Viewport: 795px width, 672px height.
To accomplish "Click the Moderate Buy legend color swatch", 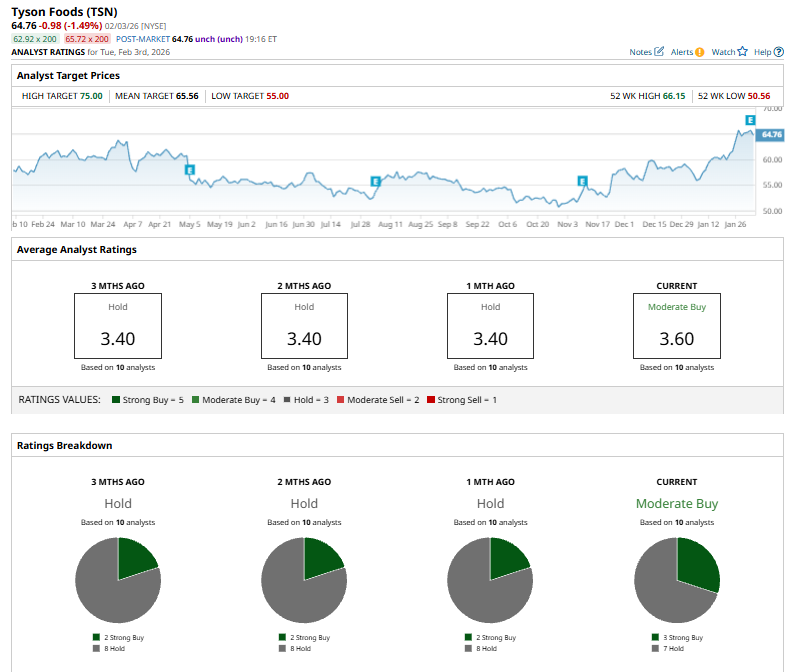I will 196,400.
